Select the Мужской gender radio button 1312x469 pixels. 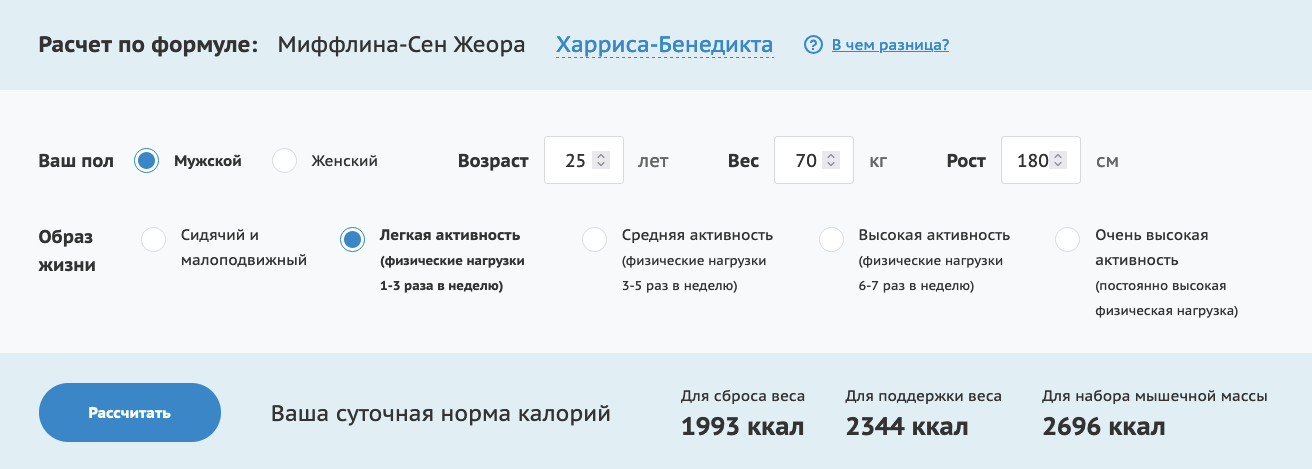tap(147, 160)
